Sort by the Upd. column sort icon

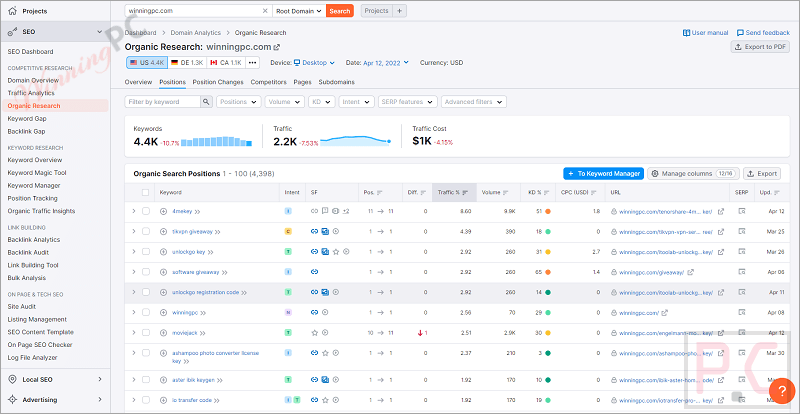(x=777, y=192)
